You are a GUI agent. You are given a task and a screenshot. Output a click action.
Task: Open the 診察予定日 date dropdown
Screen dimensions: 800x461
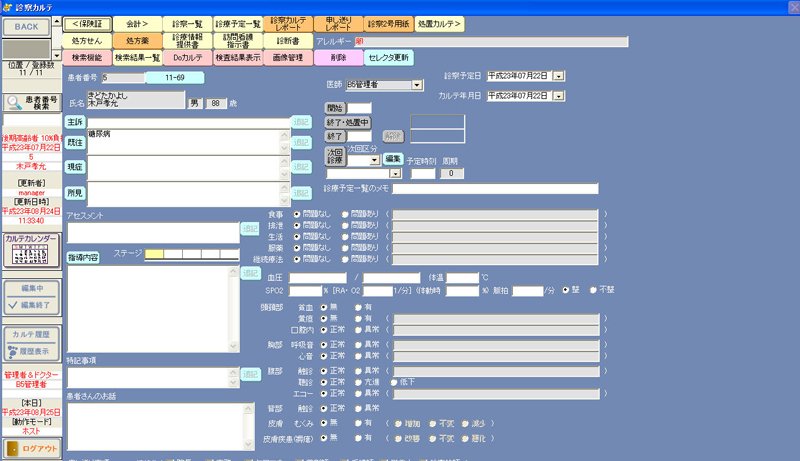point(559,76)
